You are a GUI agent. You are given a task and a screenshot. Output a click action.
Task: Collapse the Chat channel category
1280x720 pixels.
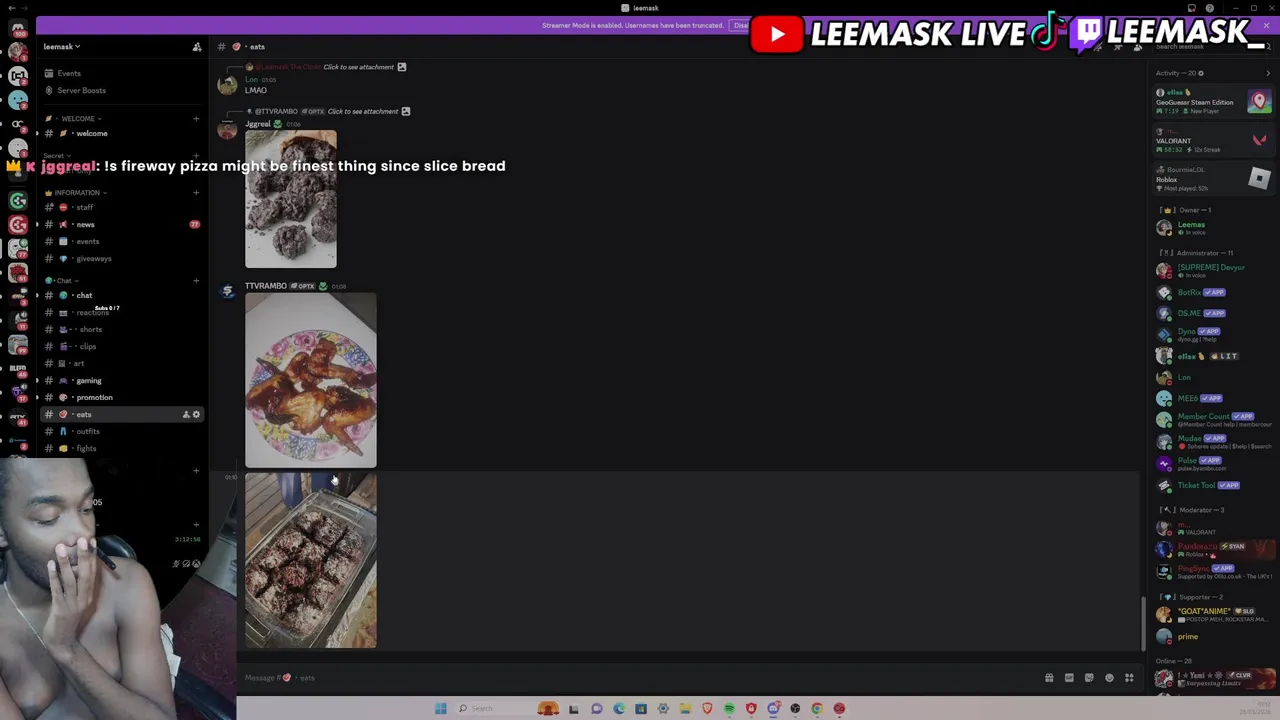tap(64, 281)
